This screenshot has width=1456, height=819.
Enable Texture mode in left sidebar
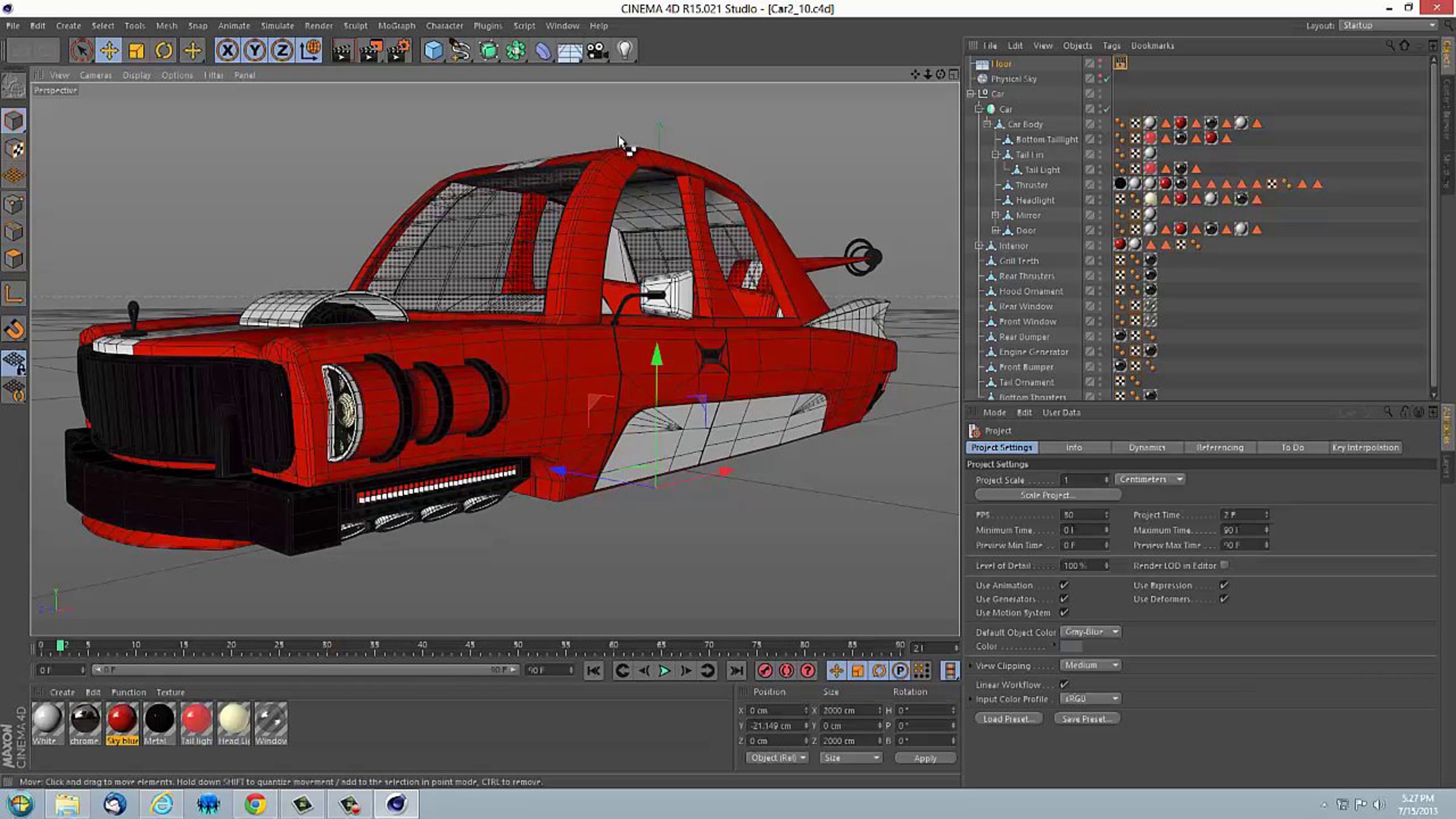coord(13,149)
